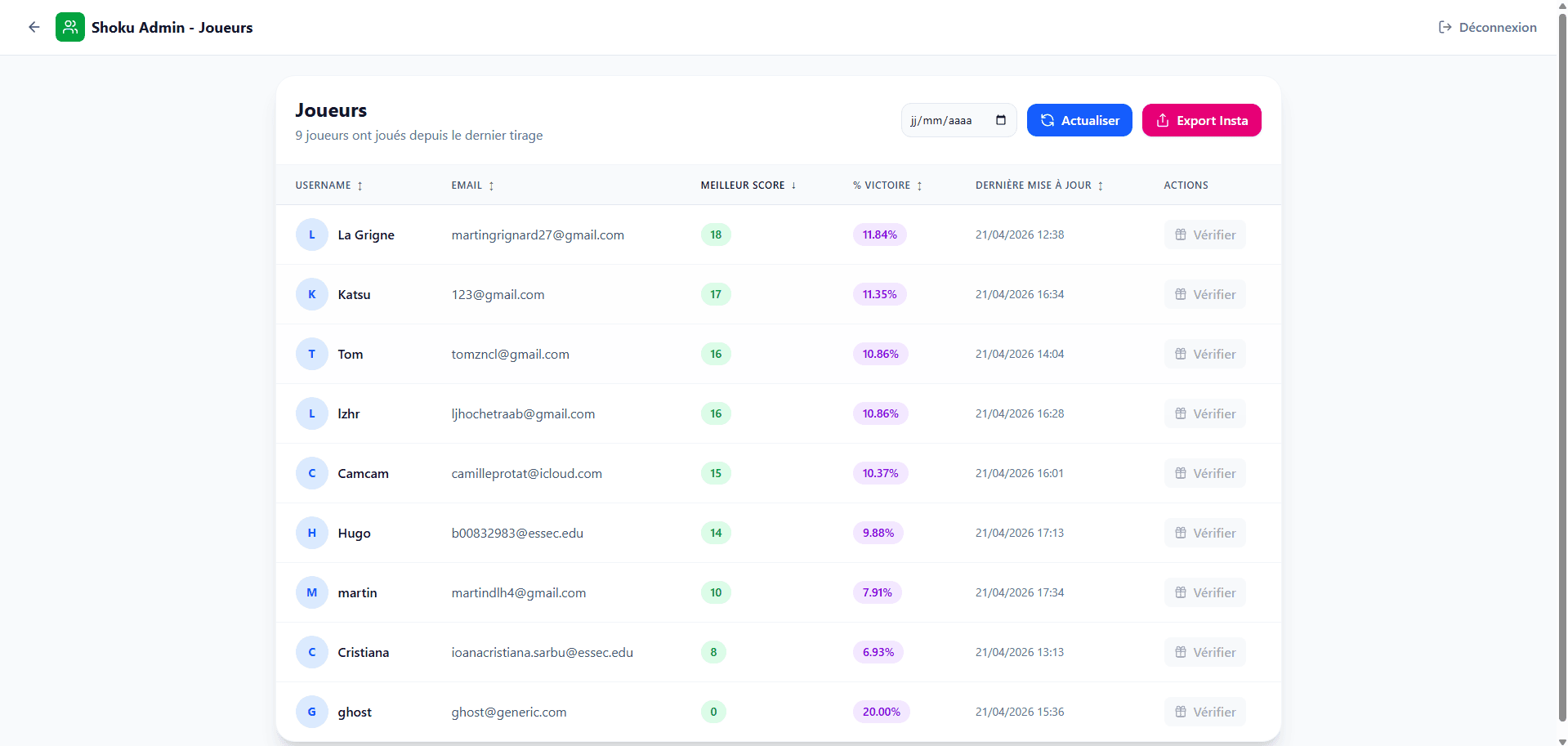Click the best score badge 0

point(713,712)
